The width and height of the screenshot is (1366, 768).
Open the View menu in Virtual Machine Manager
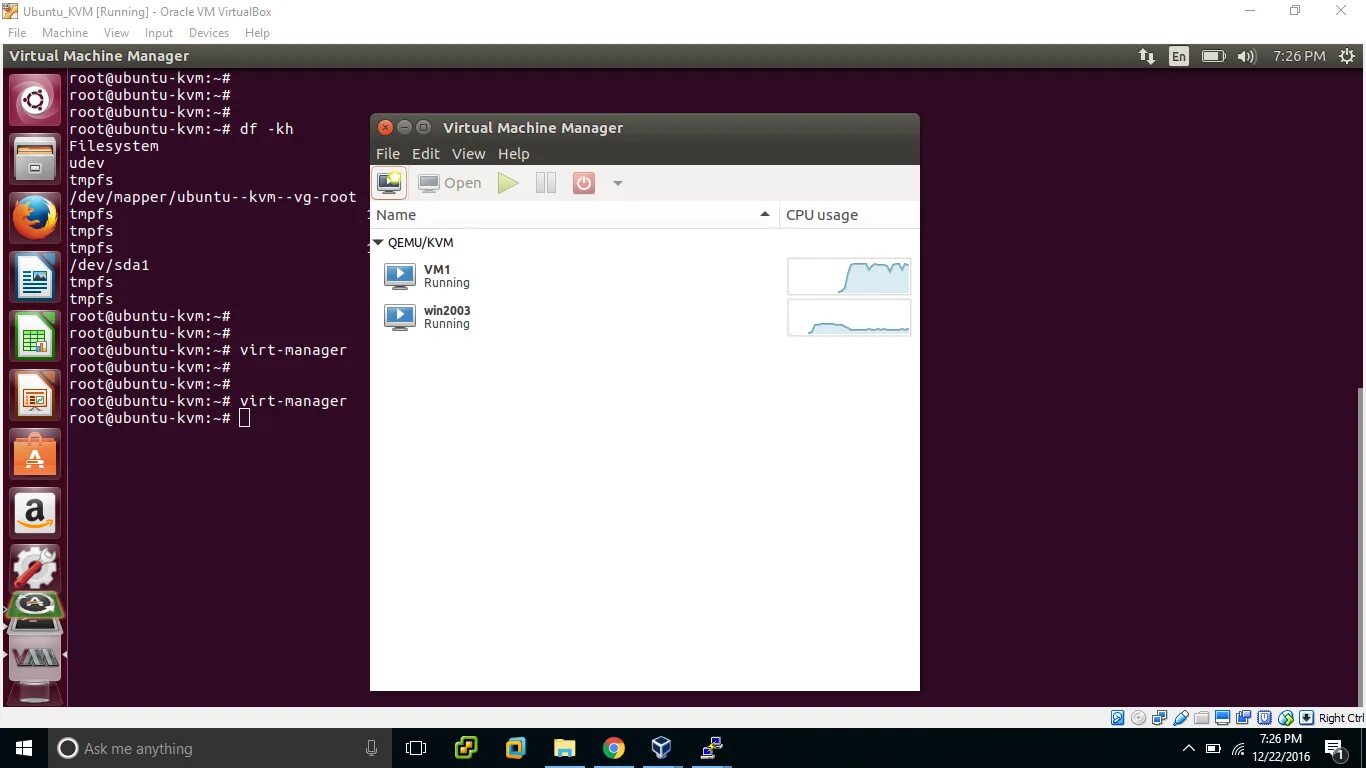pos(468,154)
